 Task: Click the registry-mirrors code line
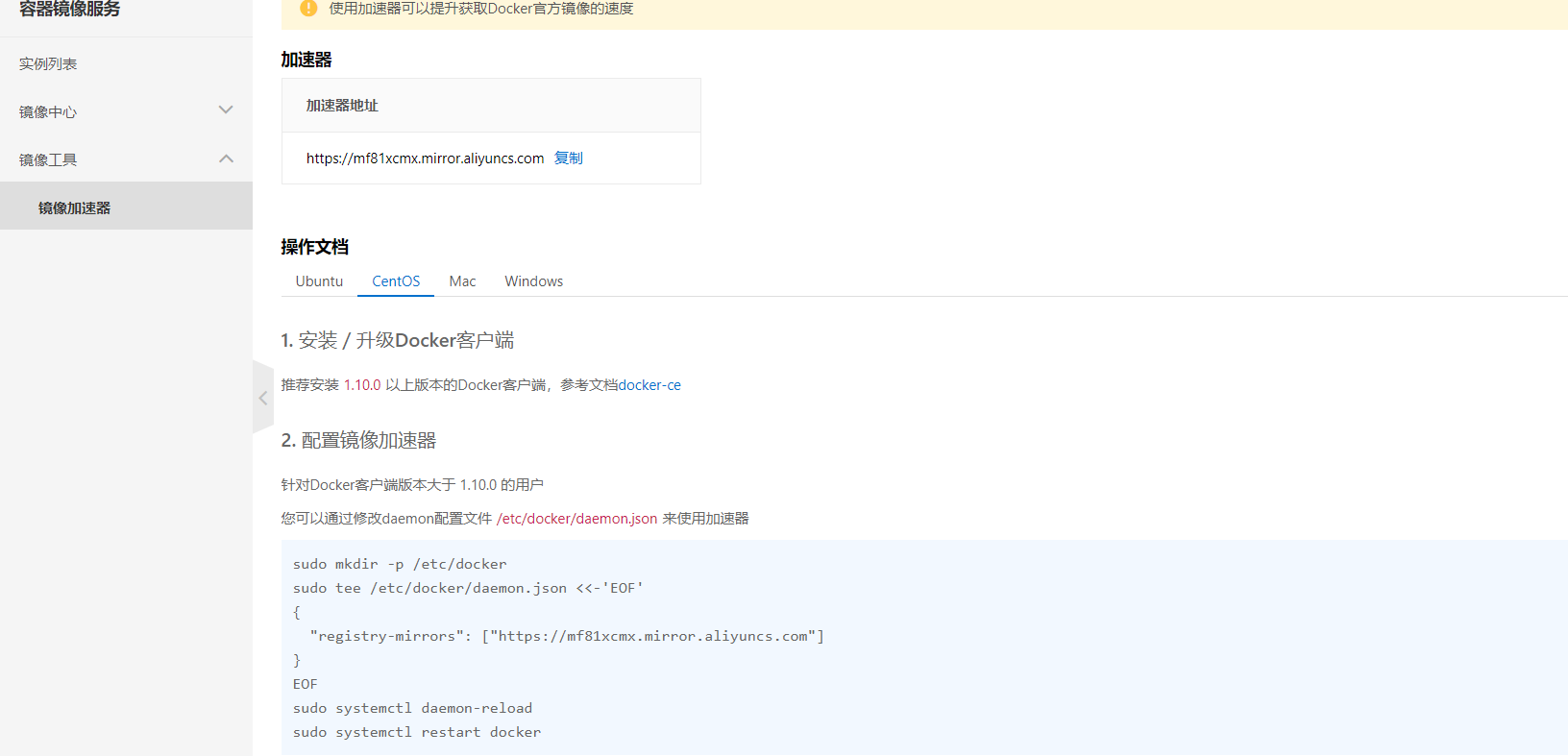tap(567, 636)
